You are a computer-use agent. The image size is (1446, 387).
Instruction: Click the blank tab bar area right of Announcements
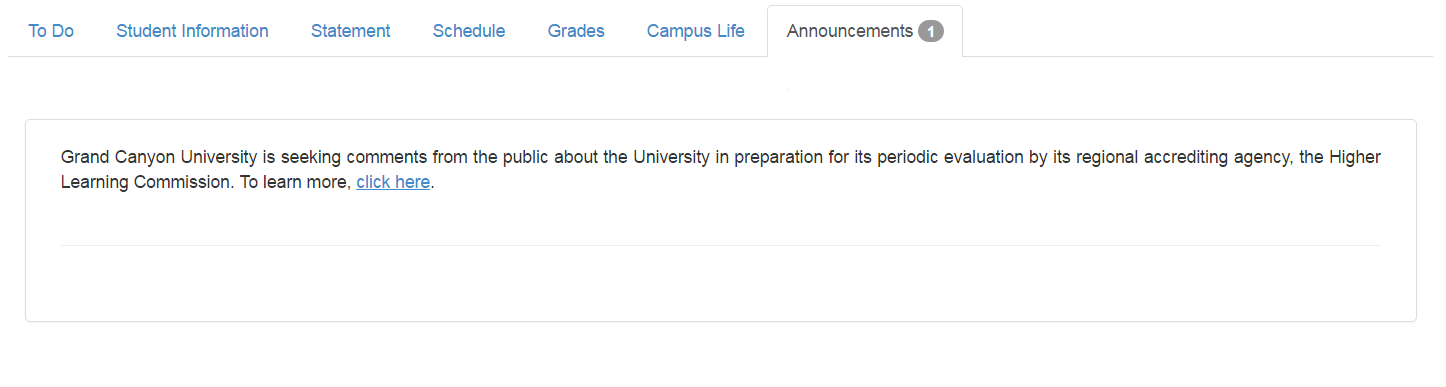(1197, 31)
